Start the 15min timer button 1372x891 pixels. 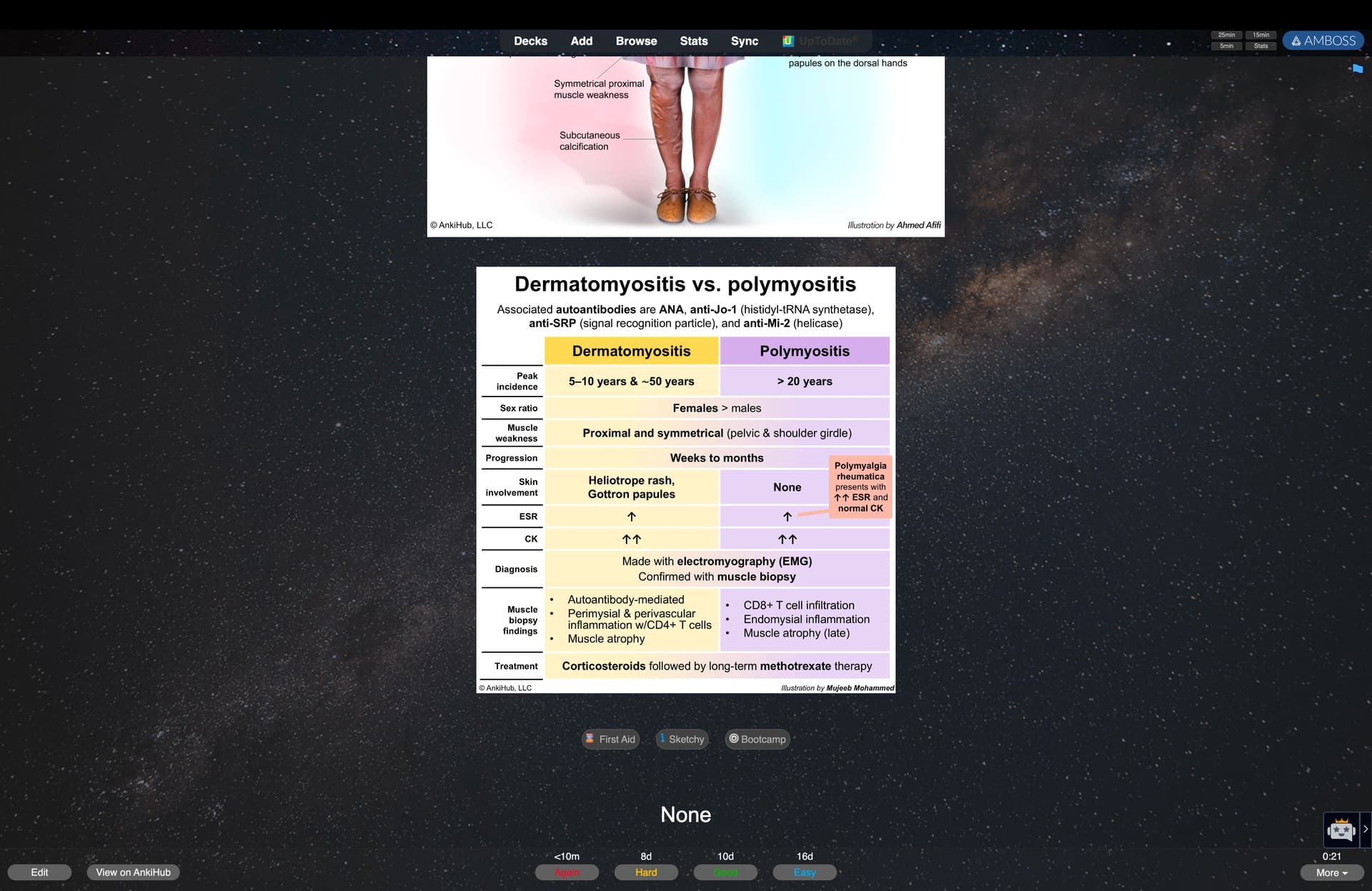click(1261, 35)
